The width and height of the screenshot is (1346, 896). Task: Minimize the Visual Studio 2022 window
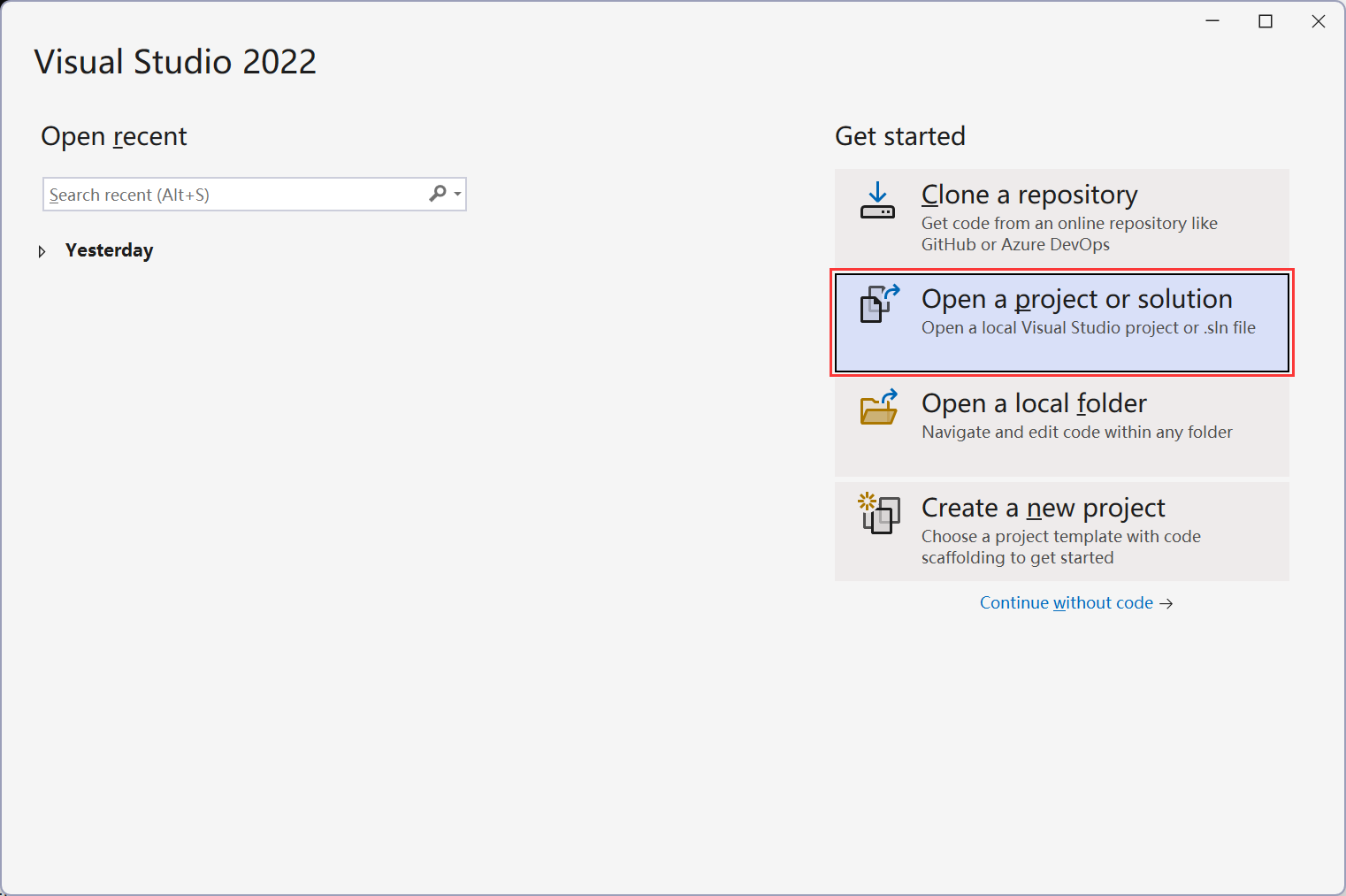pos(1212,21)
